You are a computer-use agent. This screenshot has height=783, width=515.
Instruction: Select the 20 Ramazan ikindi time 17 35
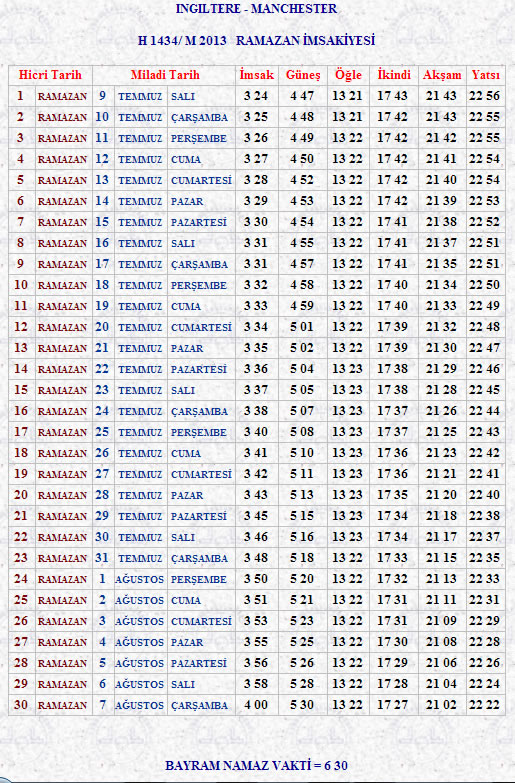point(393,494)
